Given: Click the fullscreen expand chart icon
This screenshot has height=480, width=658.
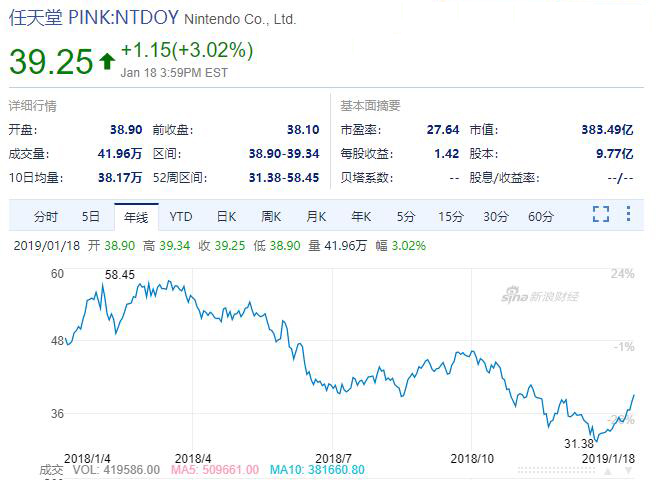Looking at the screenshot, I should pyautogui.click(x=600, y=214).
